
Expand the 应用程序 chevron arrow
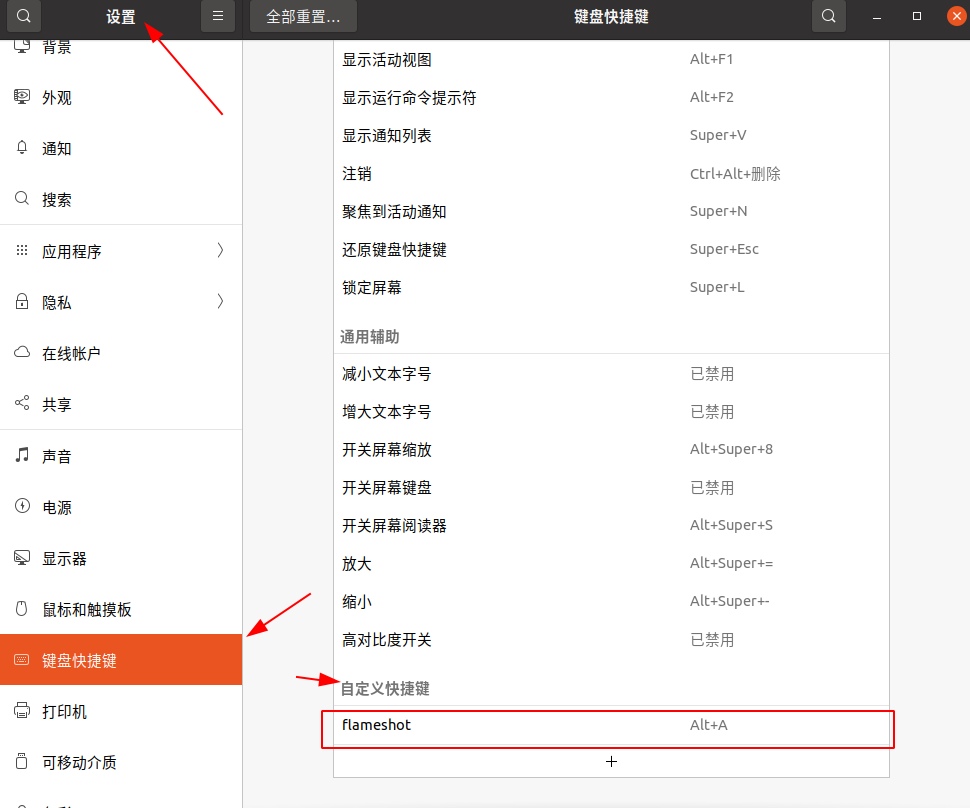[220, 251]
